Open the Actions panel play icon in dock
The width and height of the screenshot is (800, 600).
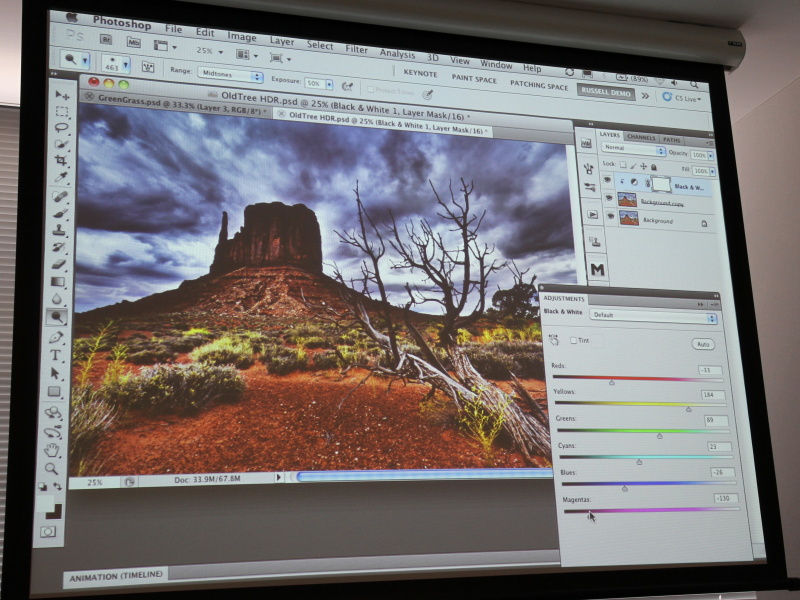pyautogui.click(x=592, y=215)
